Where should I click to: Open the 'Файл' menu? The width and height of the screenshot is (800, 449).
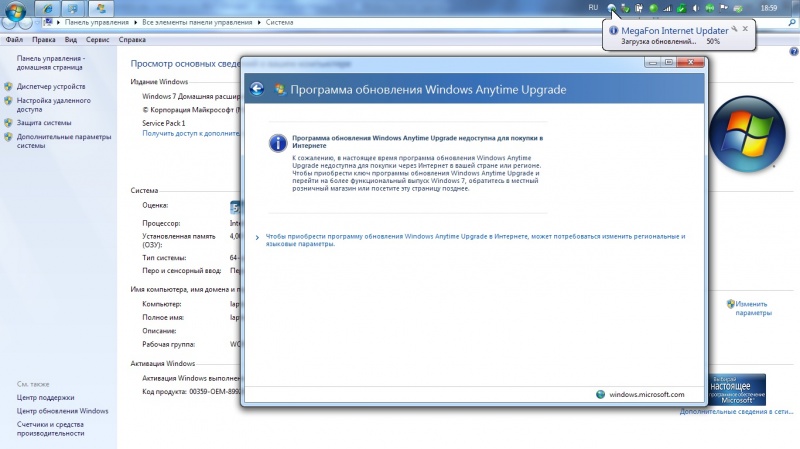click(14, 40)
